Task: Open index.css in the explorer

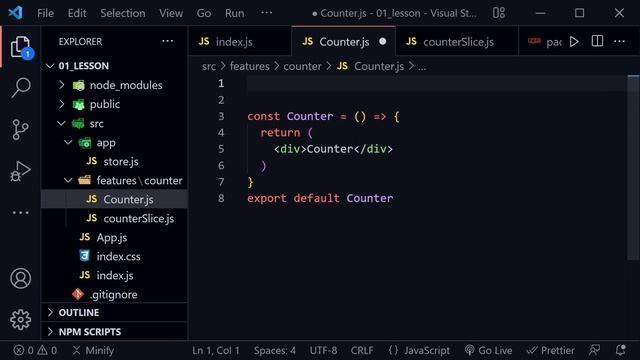Action: [x=114, y=256]
